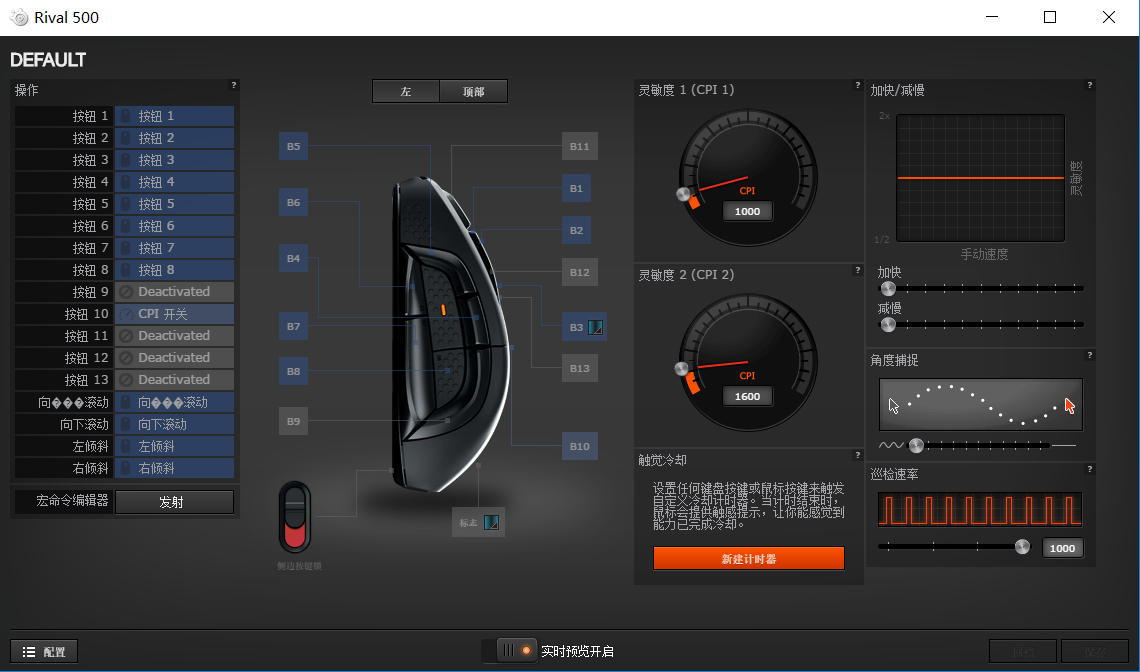This screenshot has height=672, width=1140.
Task: Open the 按钮 13 Deactivated assignment
Action: tap(174, 380)
